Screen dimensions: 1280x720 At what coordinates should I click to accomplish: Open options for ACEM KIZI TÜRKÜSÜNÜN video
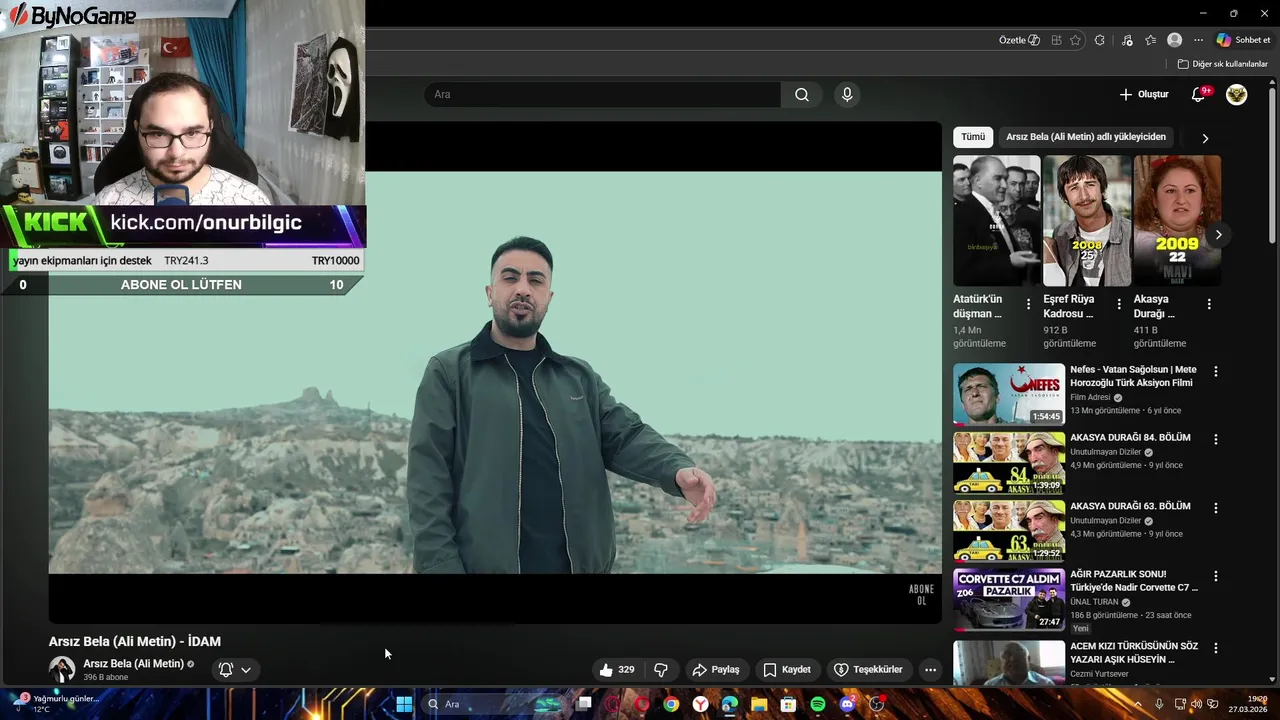(x=1216, y=648)
